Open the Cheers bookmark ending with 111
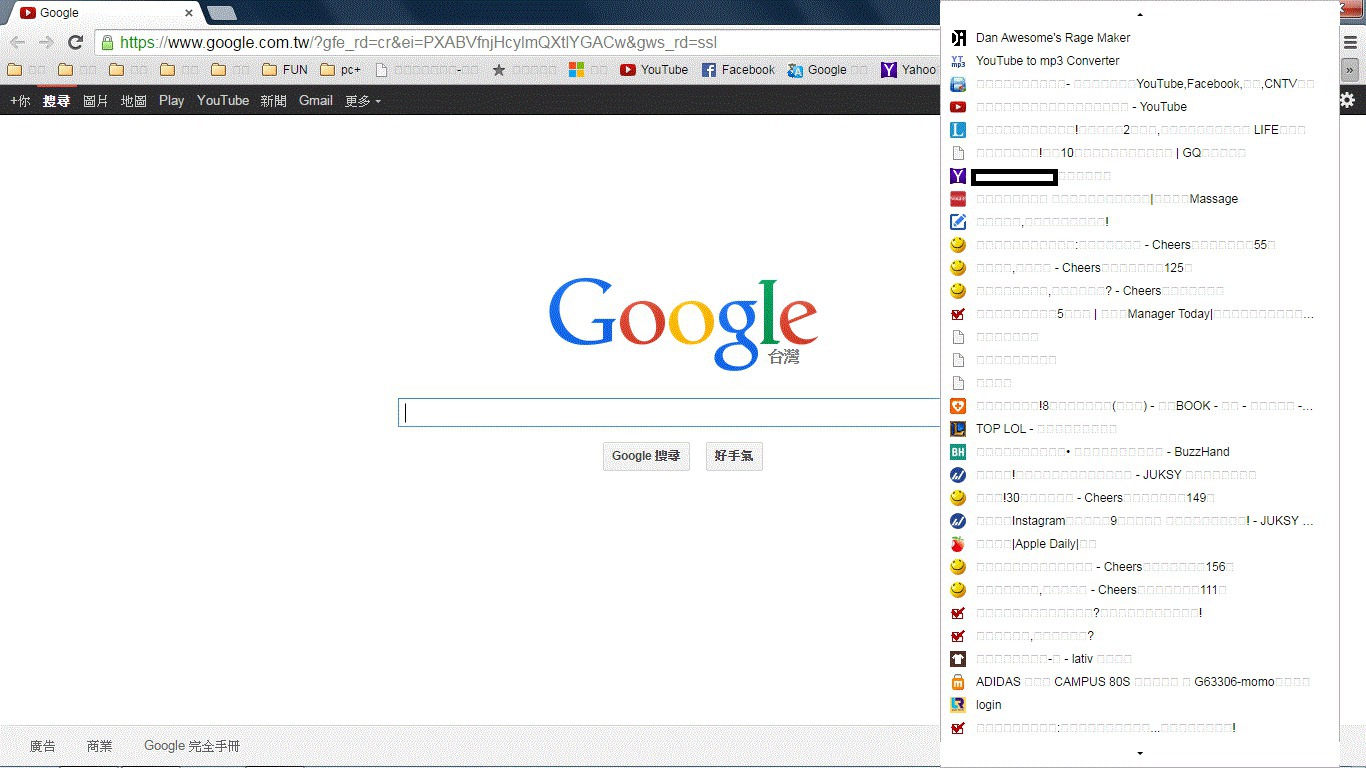 tap(1140, 590)
